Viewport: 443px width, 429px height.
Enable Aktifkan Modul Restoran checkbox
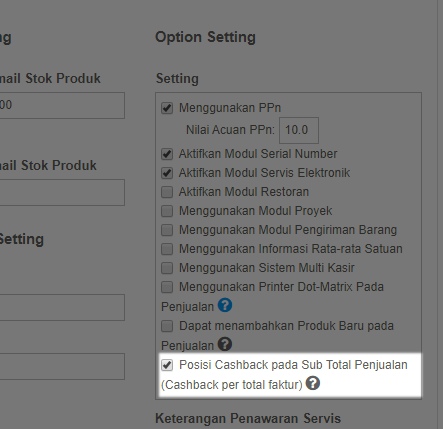(167, 192)
